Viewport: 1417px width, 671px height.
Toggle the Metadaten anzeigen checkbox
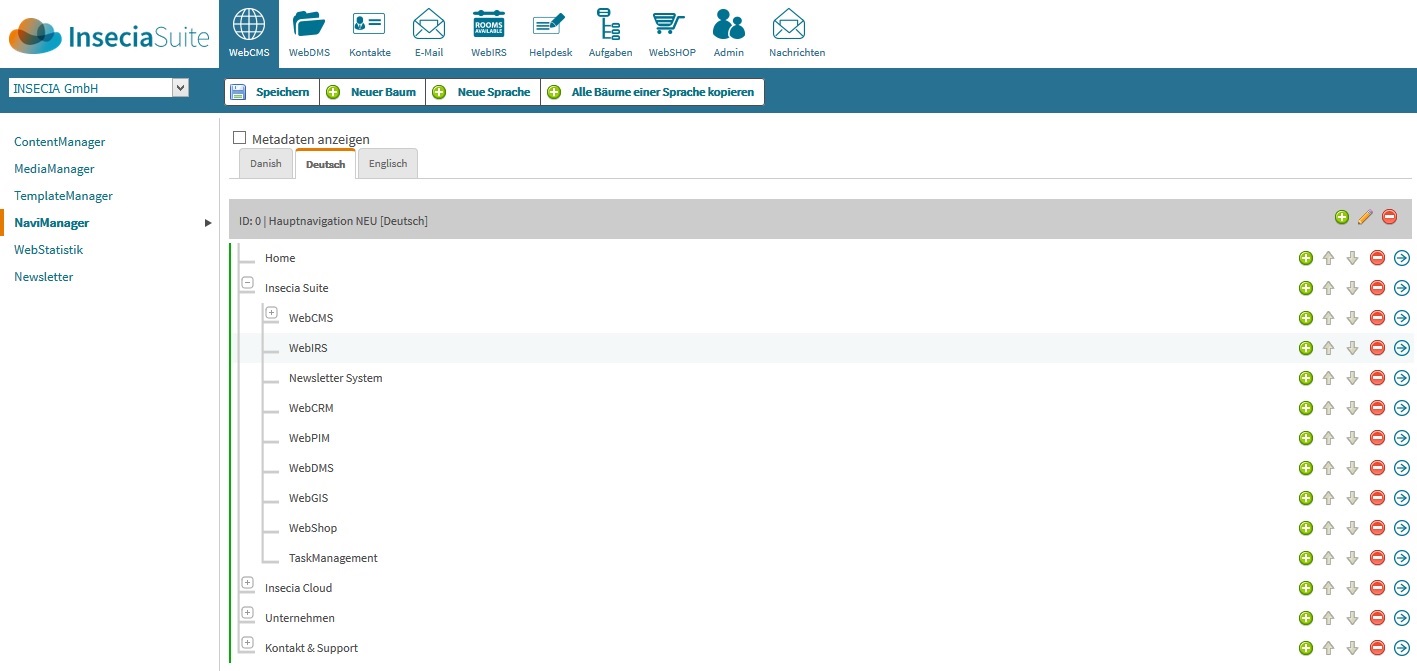coord(239,138)
